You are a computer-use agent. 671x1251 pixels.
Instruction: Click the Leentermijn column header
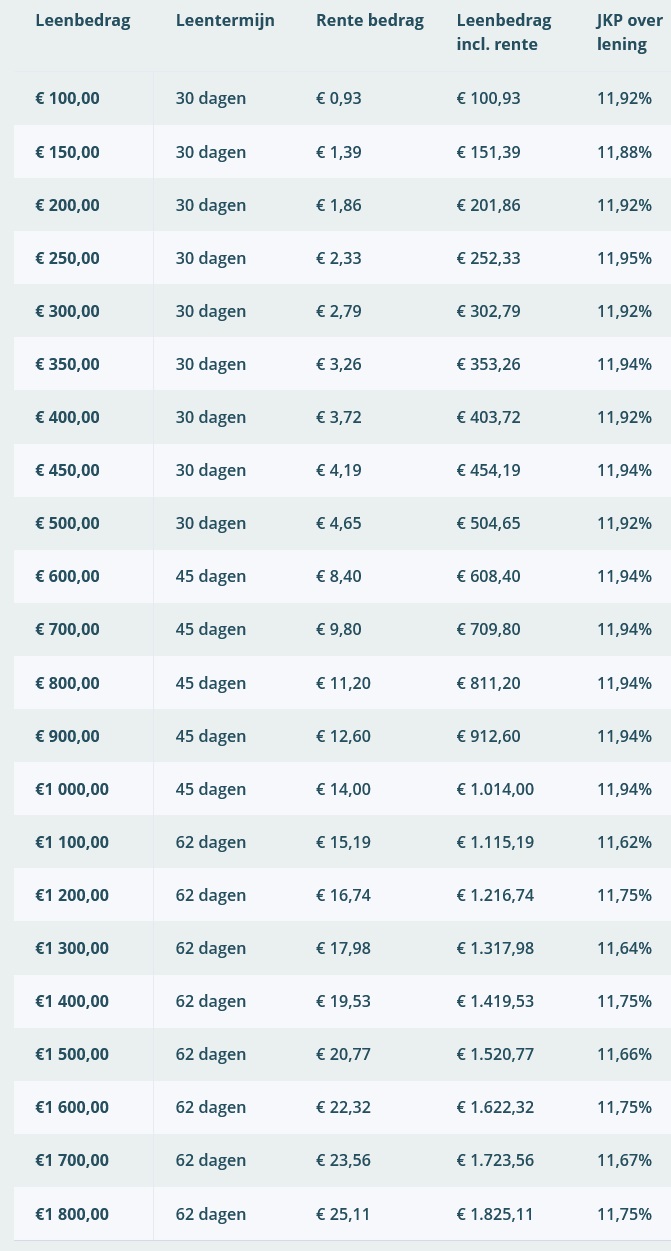click(x=225, y=20)
